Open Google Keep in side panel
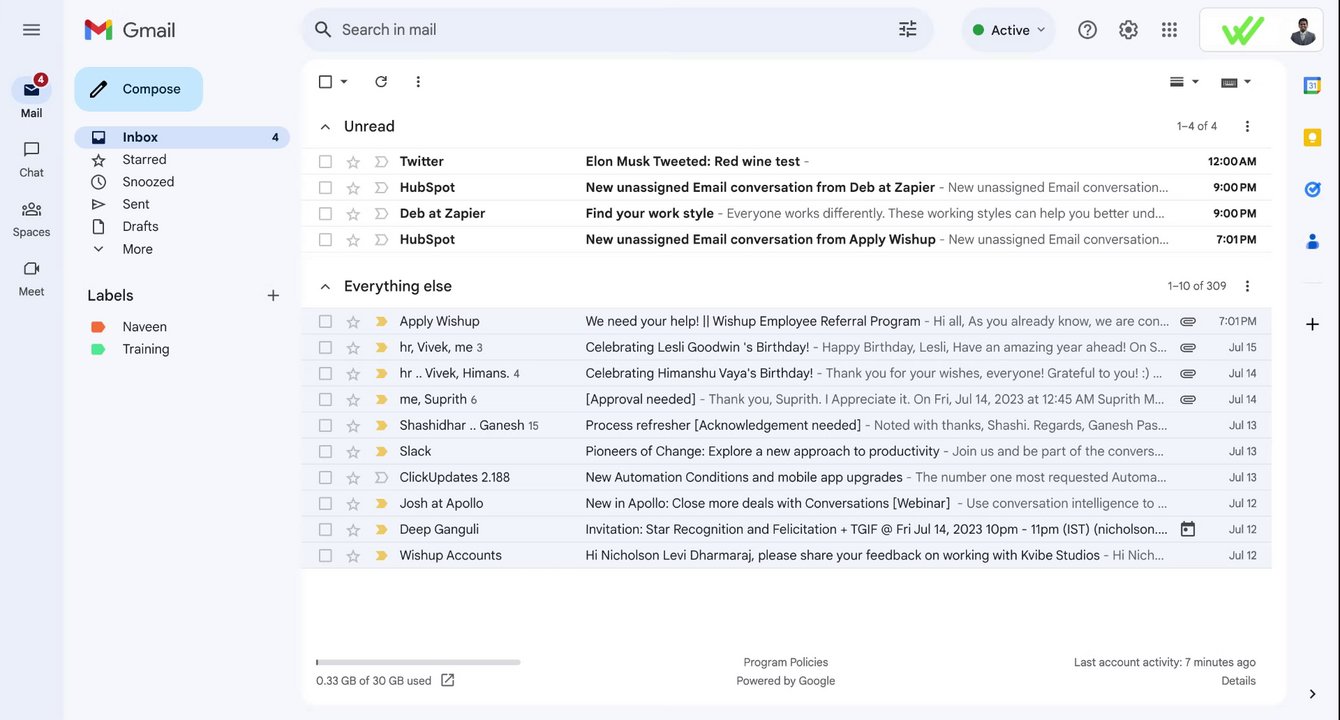 [x=1312, y=137]
